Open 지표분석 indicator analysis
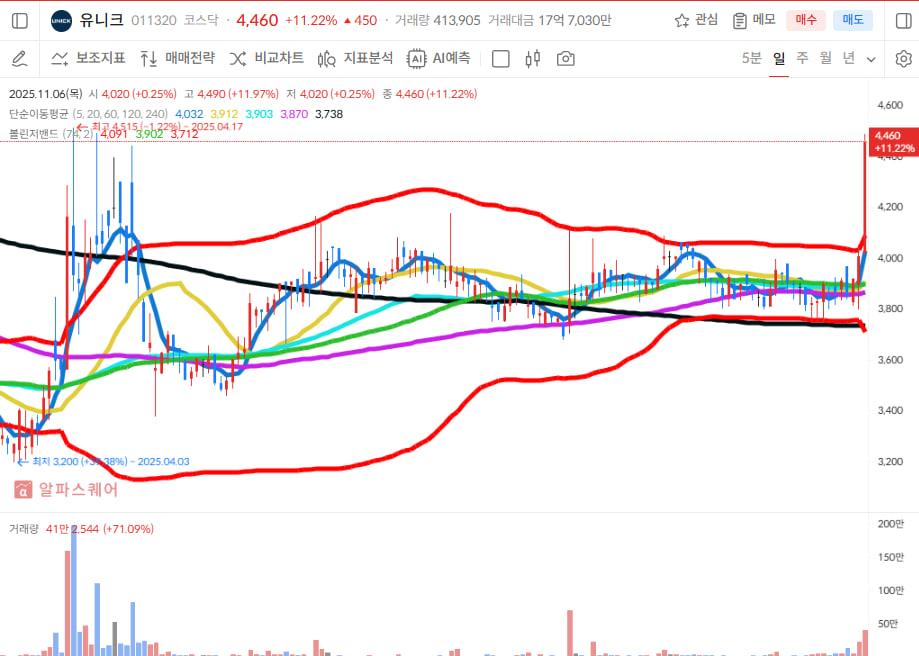 tap(355, 59)
